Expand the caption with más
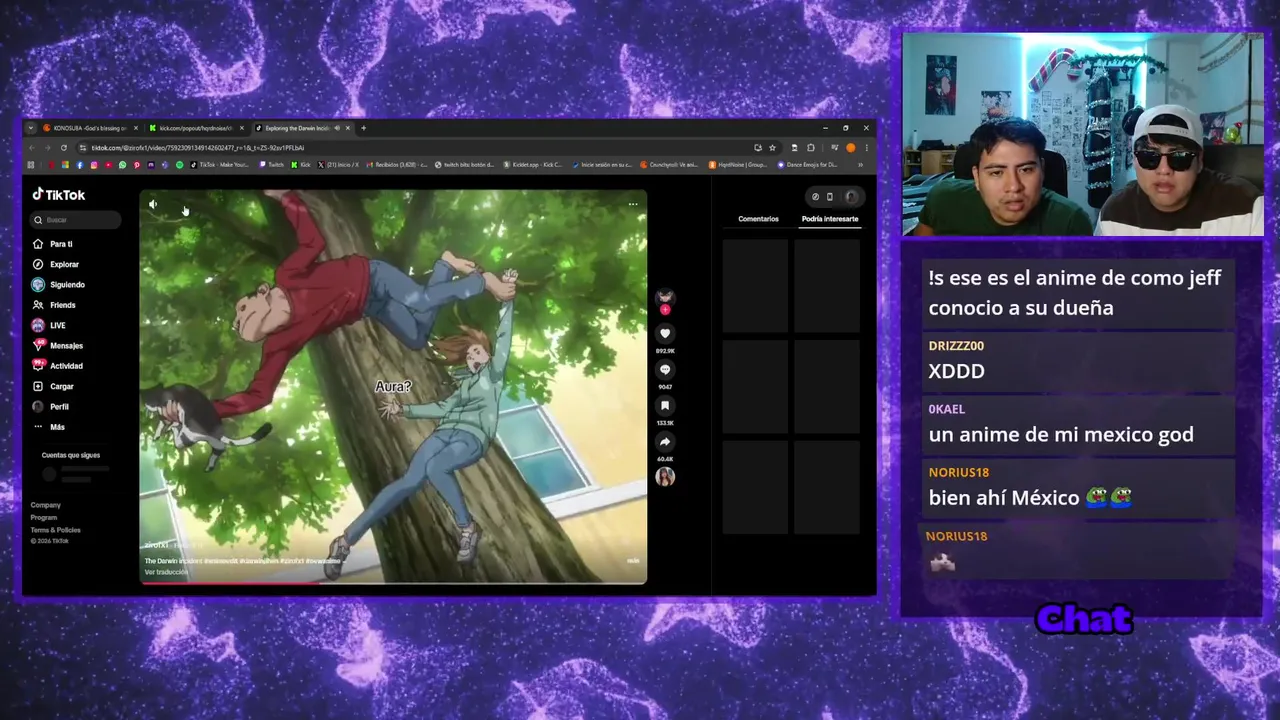1280x720 pixels. pos(633,561)
